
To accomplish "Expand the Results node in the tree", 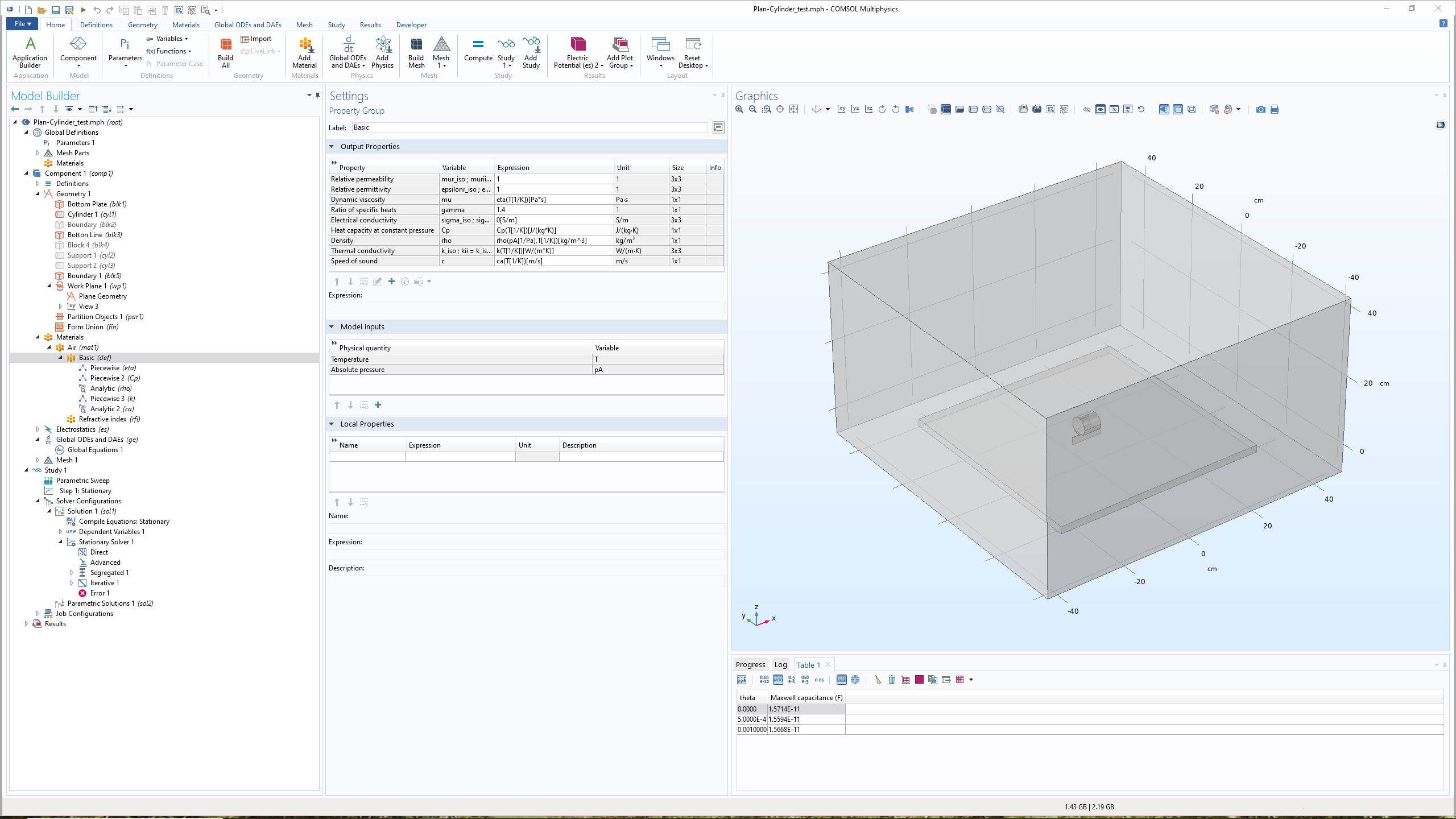I will pos(26,624).
